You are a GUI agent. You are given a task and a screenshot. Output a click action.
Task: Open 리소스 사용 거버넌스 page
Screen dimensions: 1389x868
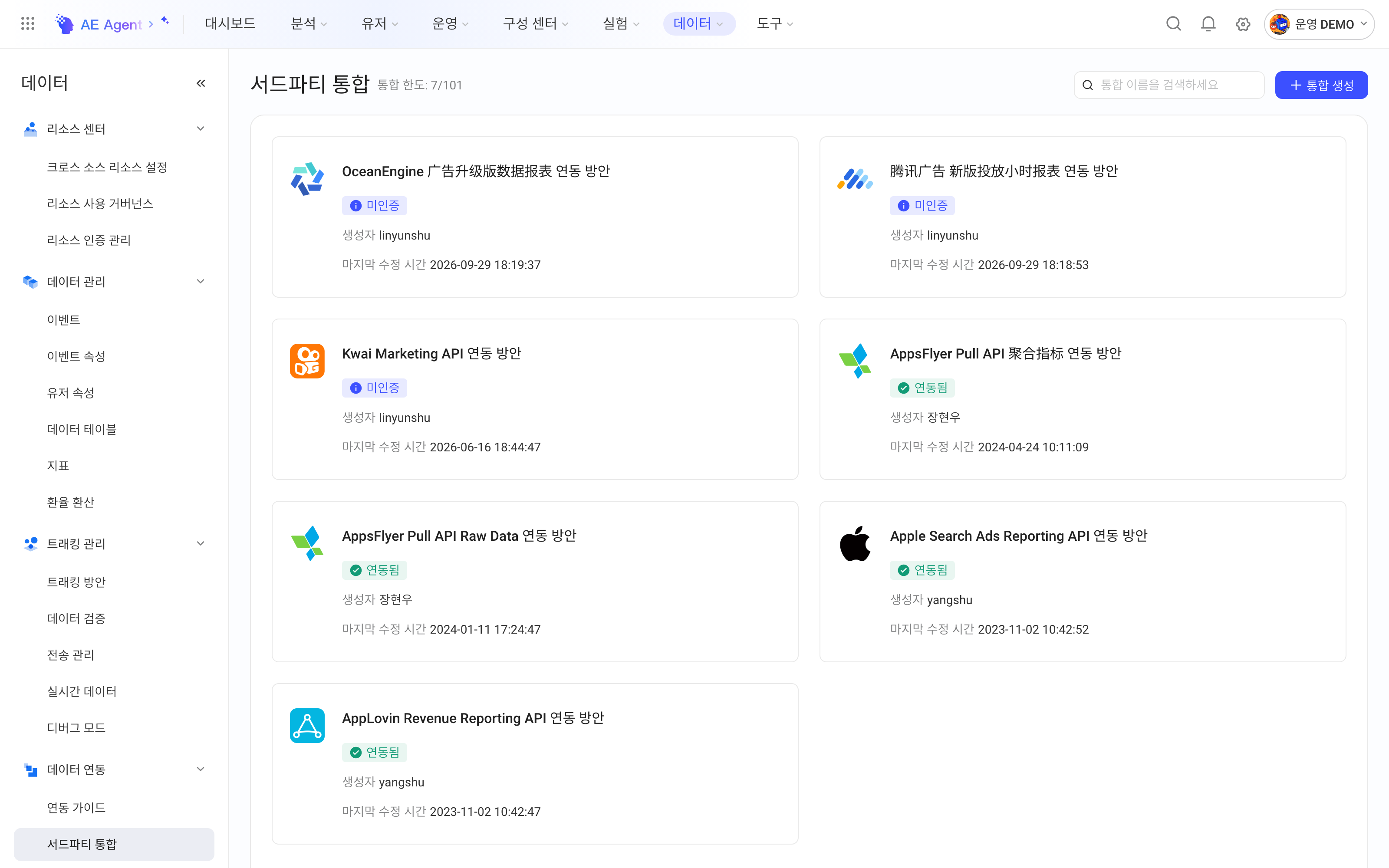pyautogui.click(x=100, y=204)
